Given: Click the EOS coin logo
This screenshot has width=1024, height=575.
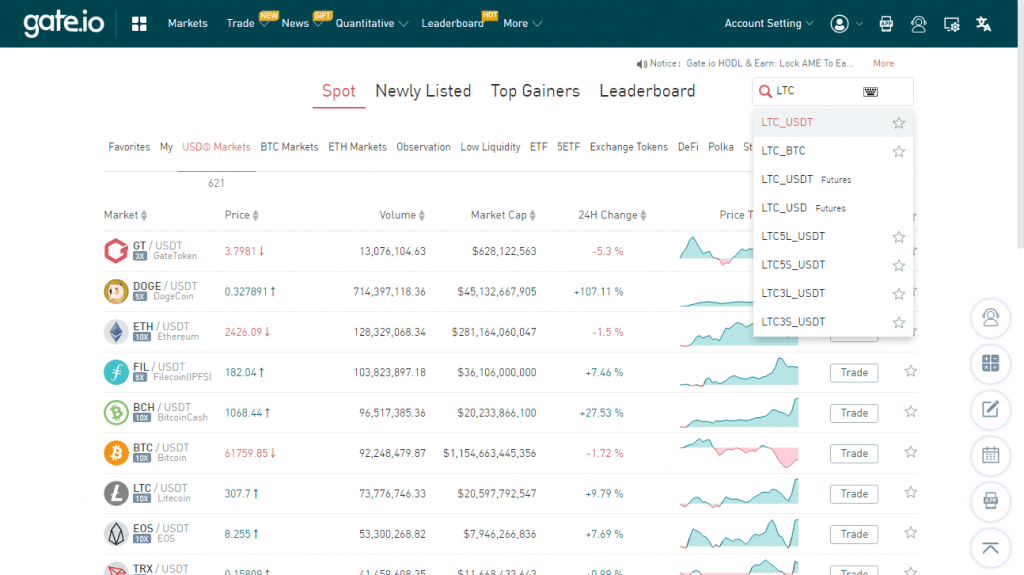Looking at the screenshot, I should click(x=116, y=534).
